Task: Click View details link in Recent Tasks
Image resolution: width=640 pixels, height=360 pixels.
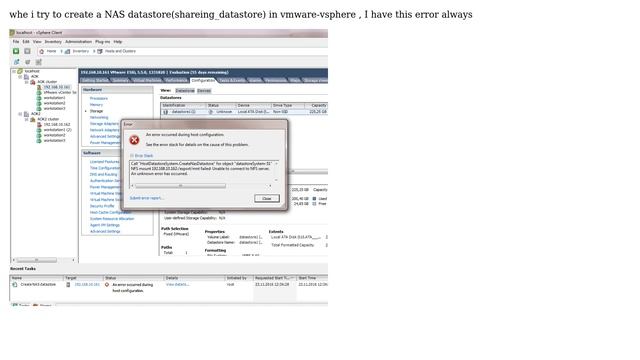Action: pos(178,284)
